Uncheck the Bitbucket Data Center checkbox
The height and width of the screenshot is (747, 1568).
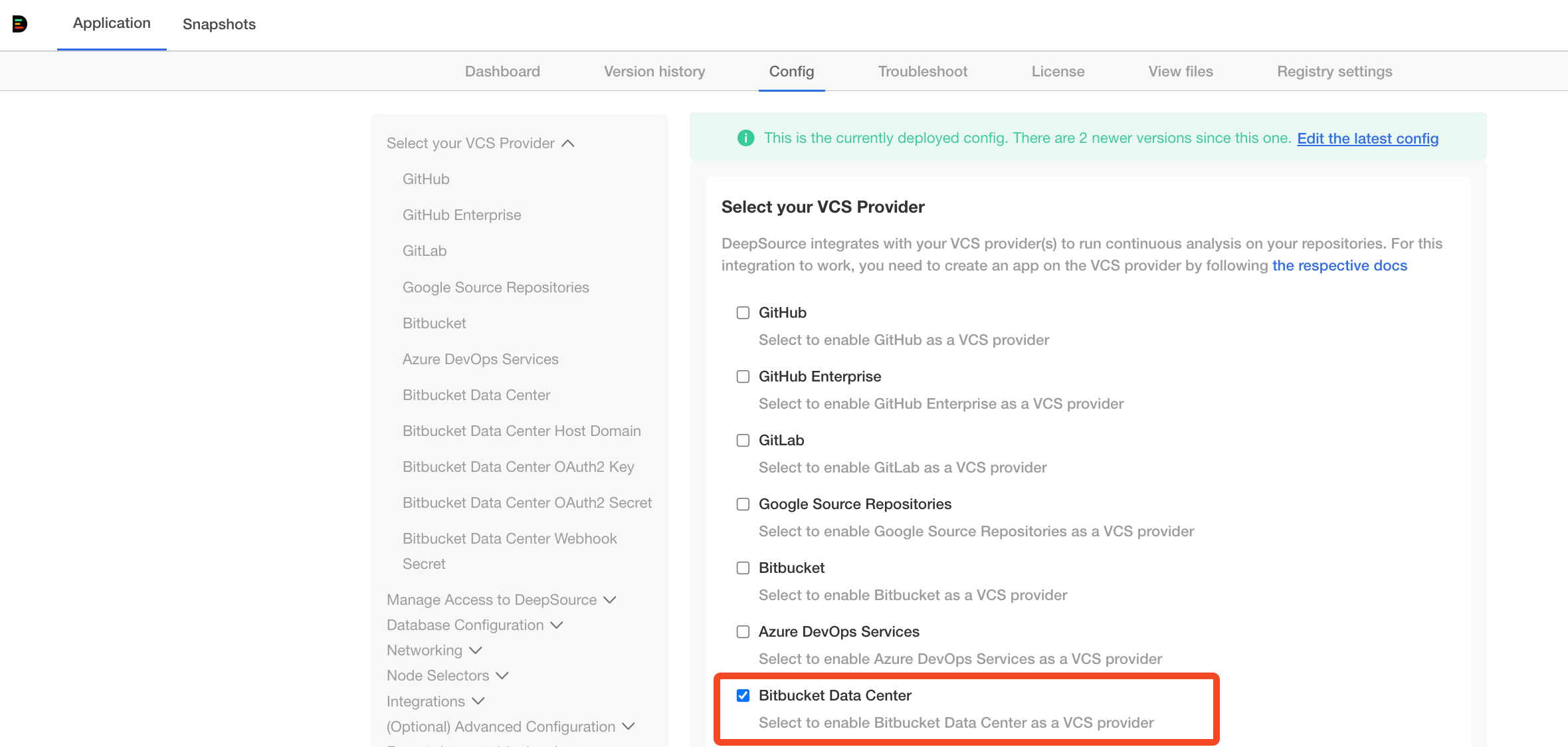coord(743,696)
